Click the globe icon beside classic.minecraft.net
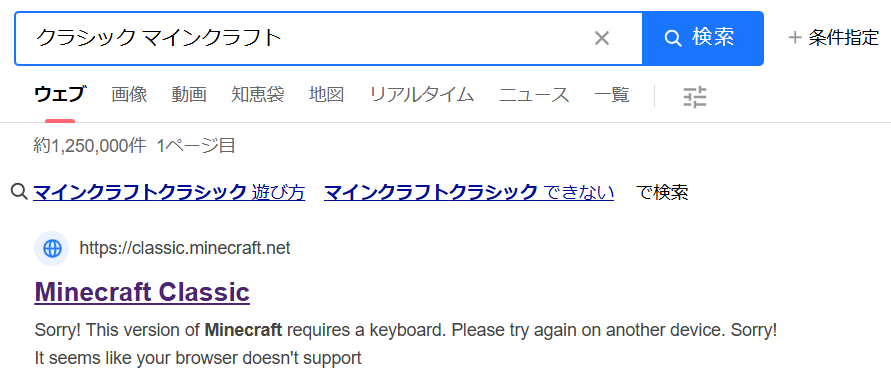 pyautogui.click(x=52, y=248)
